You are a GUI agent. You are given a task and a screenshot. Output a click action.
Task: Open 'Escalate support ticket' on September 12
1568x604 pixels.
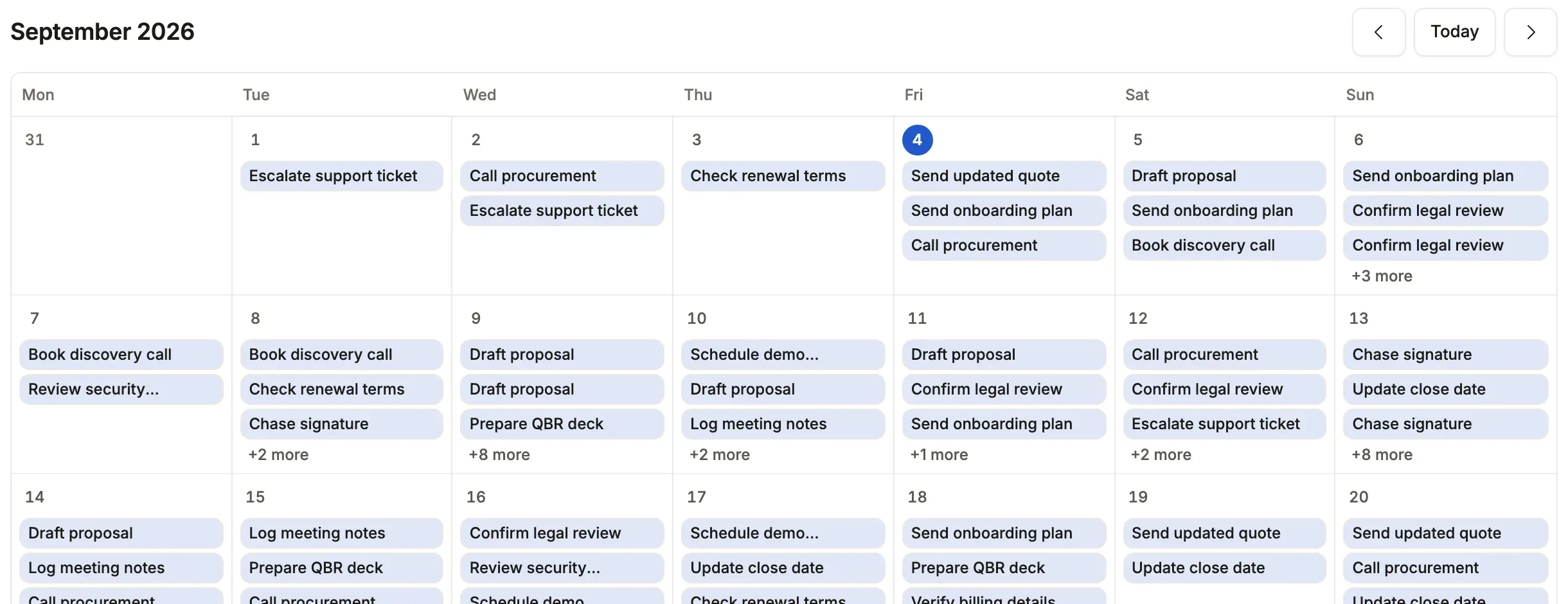tap(1224, 424)
